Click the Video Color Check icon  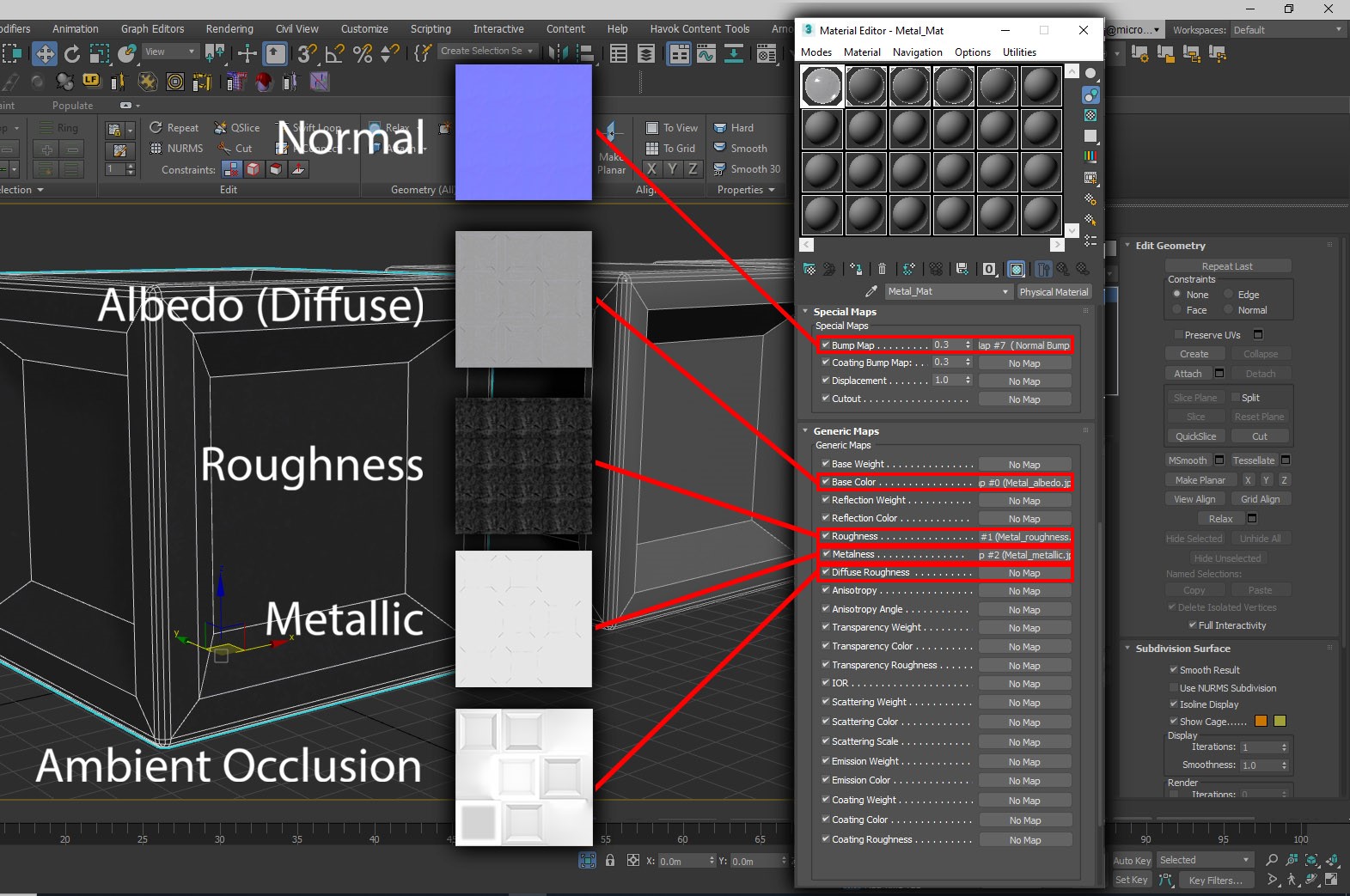coord(1090,157)
